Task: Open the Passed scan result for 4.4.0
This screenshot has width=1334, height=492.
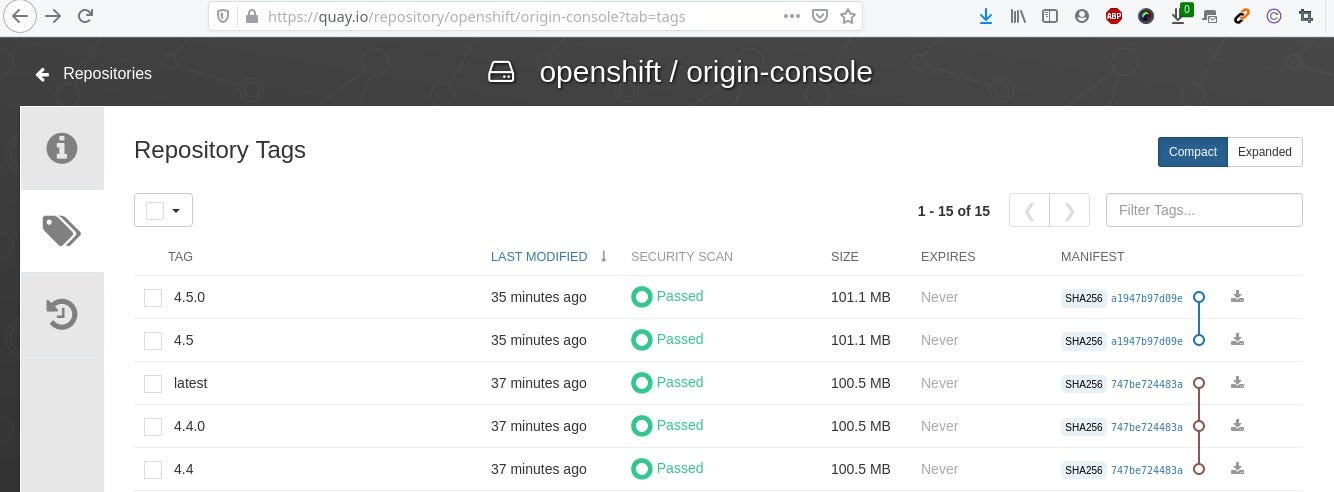Action: point(667,426)
